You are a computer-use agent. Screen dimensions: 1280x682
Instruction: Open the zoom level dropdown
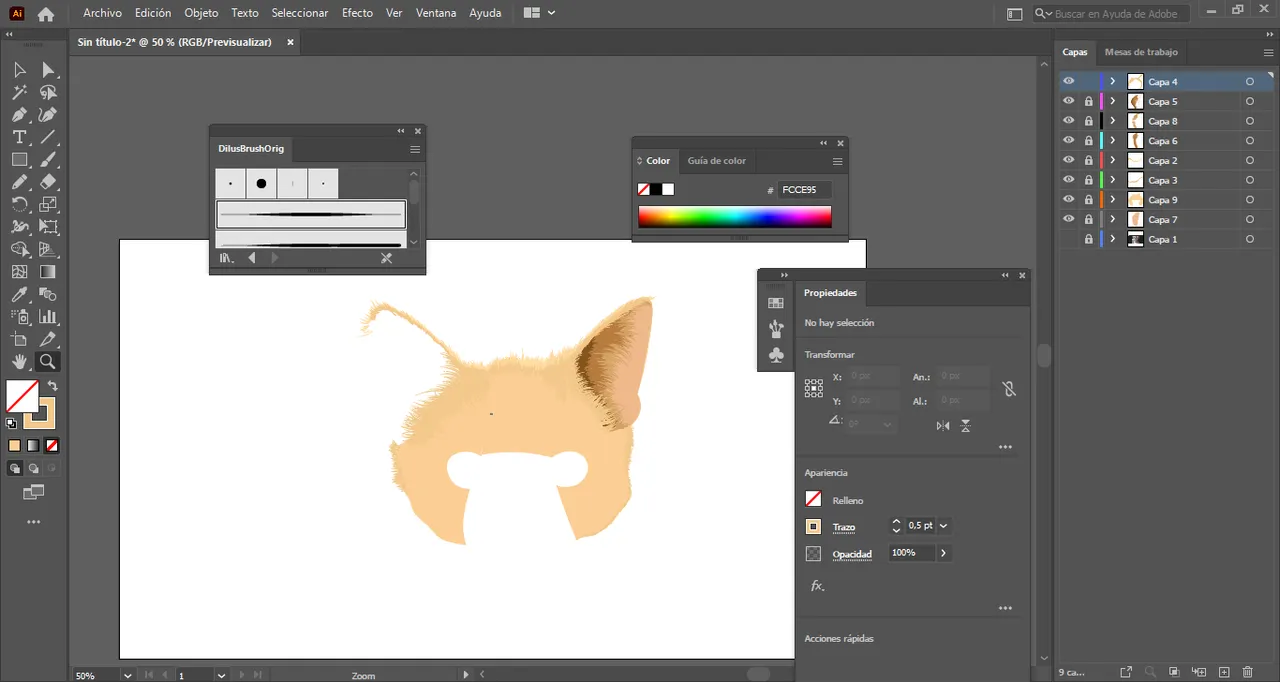[x=127, y=676]
